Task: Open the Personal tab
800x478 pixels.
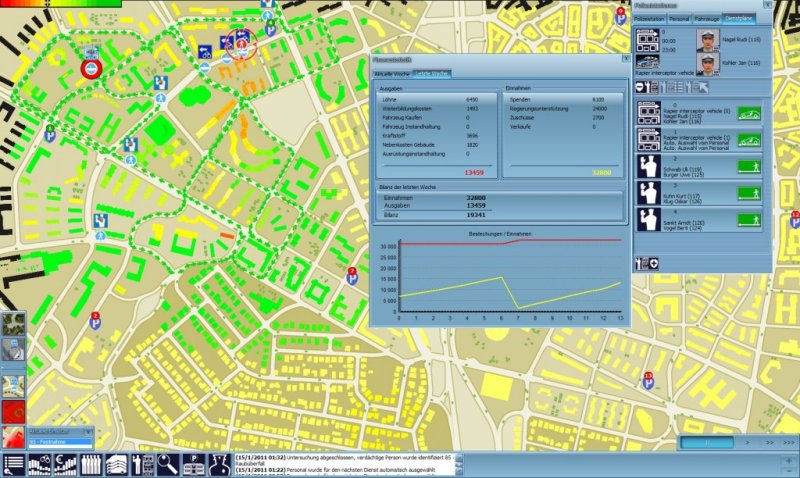Action: (679, 18)
